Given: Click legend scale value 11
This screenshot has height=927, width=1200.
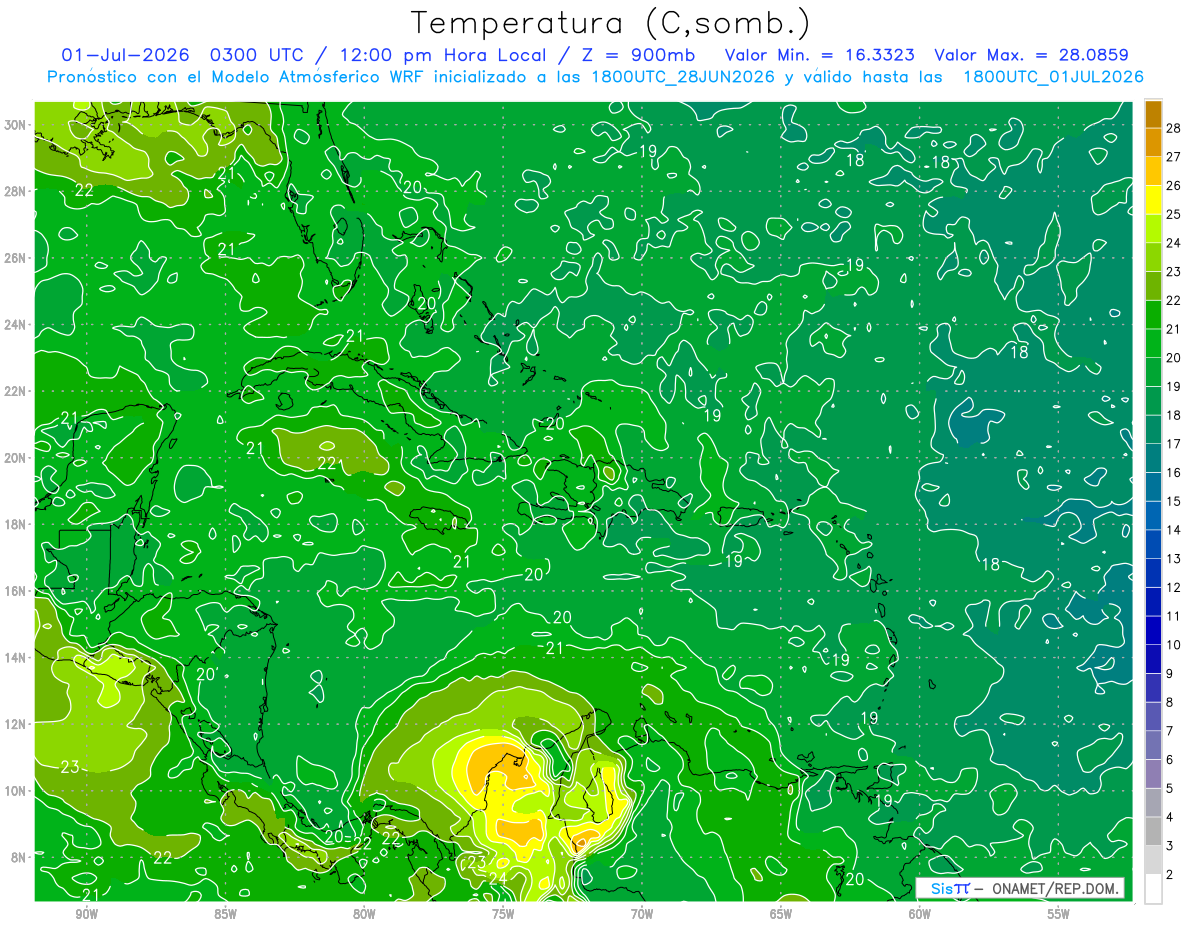Looking at the screenshot, I should point(1174,616).
